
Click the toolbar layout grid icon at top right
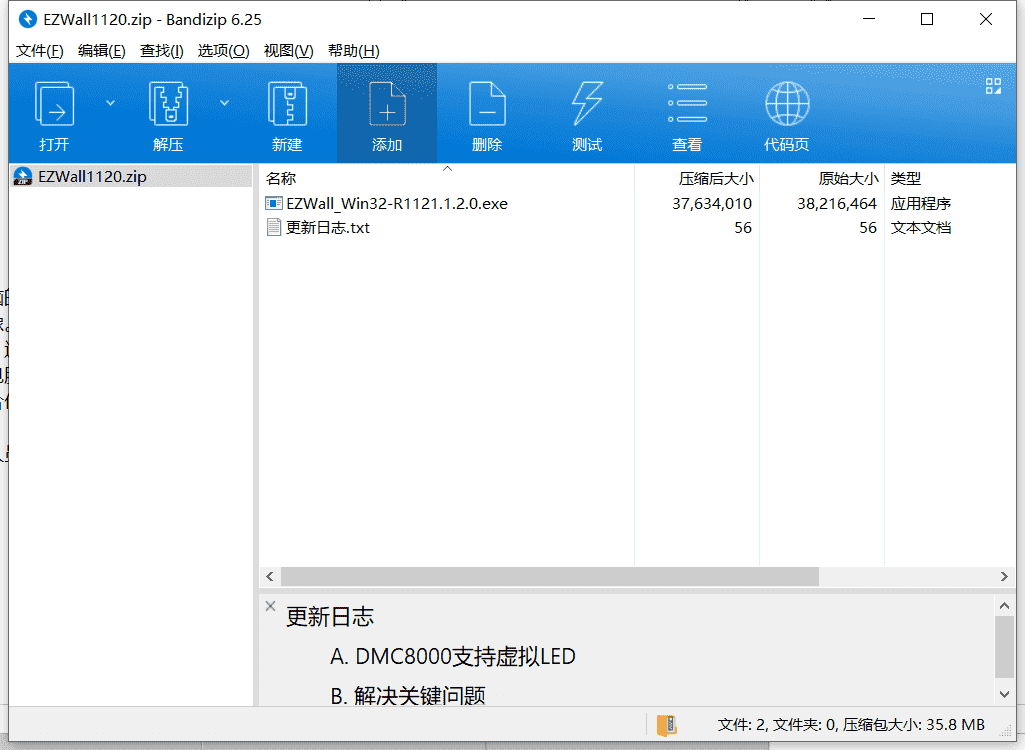coord(993,86)
